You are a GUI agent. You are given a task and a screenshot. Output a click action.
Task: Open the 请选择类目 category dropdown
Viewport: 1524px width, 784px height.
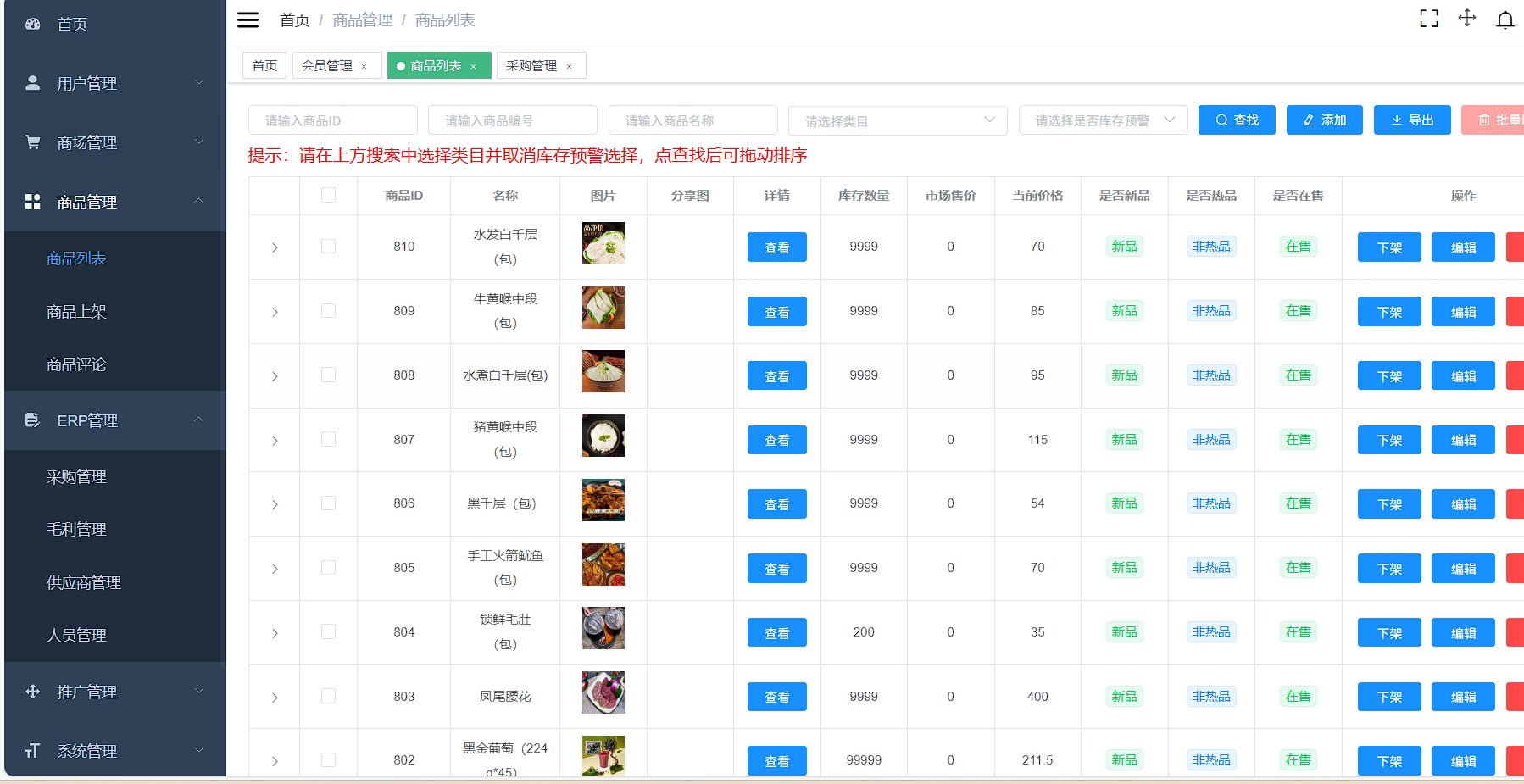click(897, 120)
